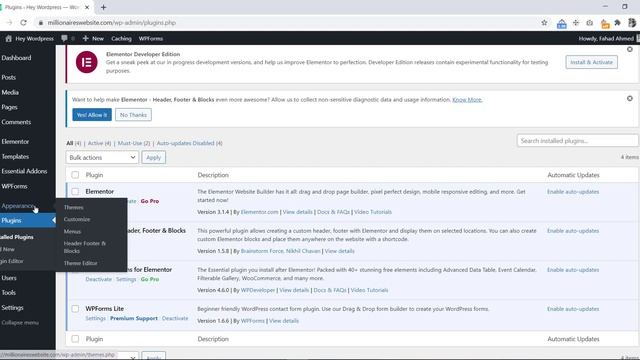Screen dimensions: 640x360
Task: Click the browser address bar URL
Action: click(111, 23)
